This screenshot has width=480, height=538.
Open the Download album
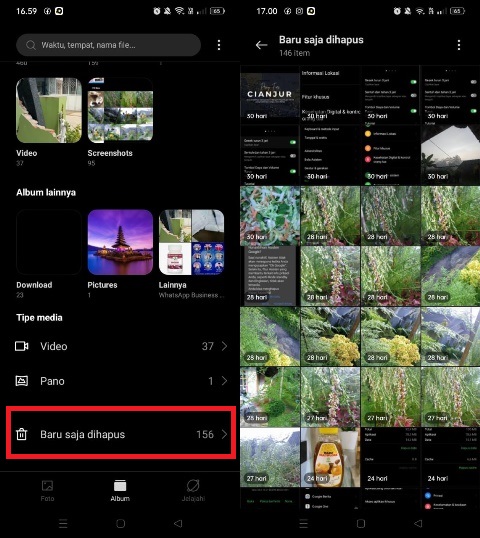click(x=49, y=242)
